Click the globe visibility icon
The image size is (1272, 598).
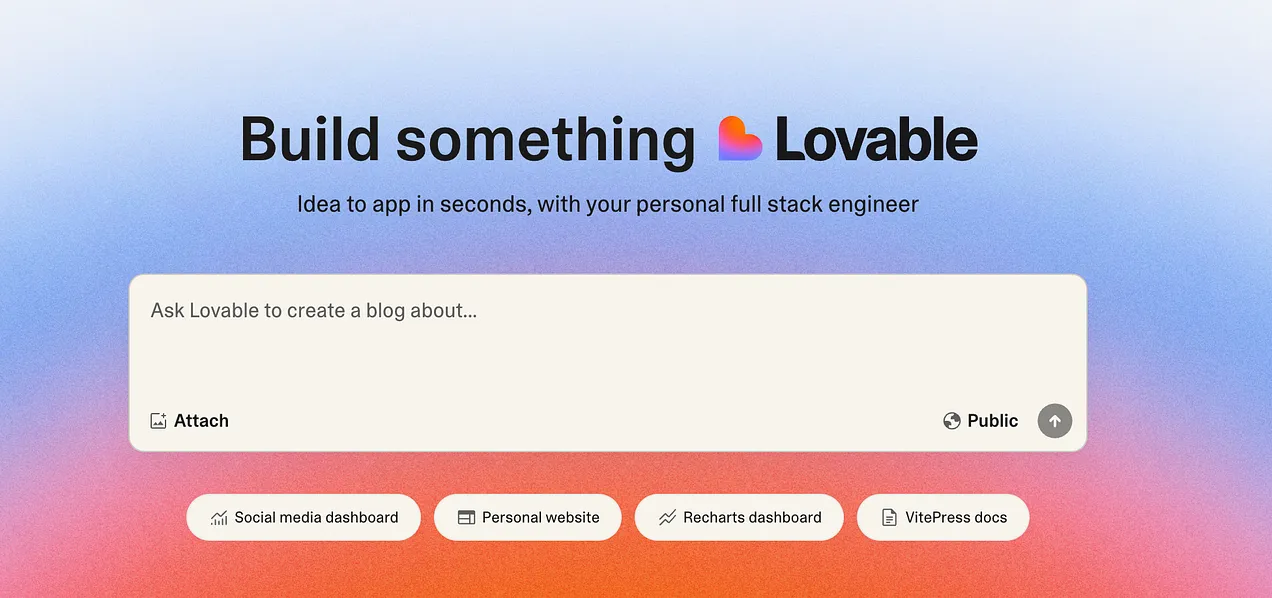[952, 421]
